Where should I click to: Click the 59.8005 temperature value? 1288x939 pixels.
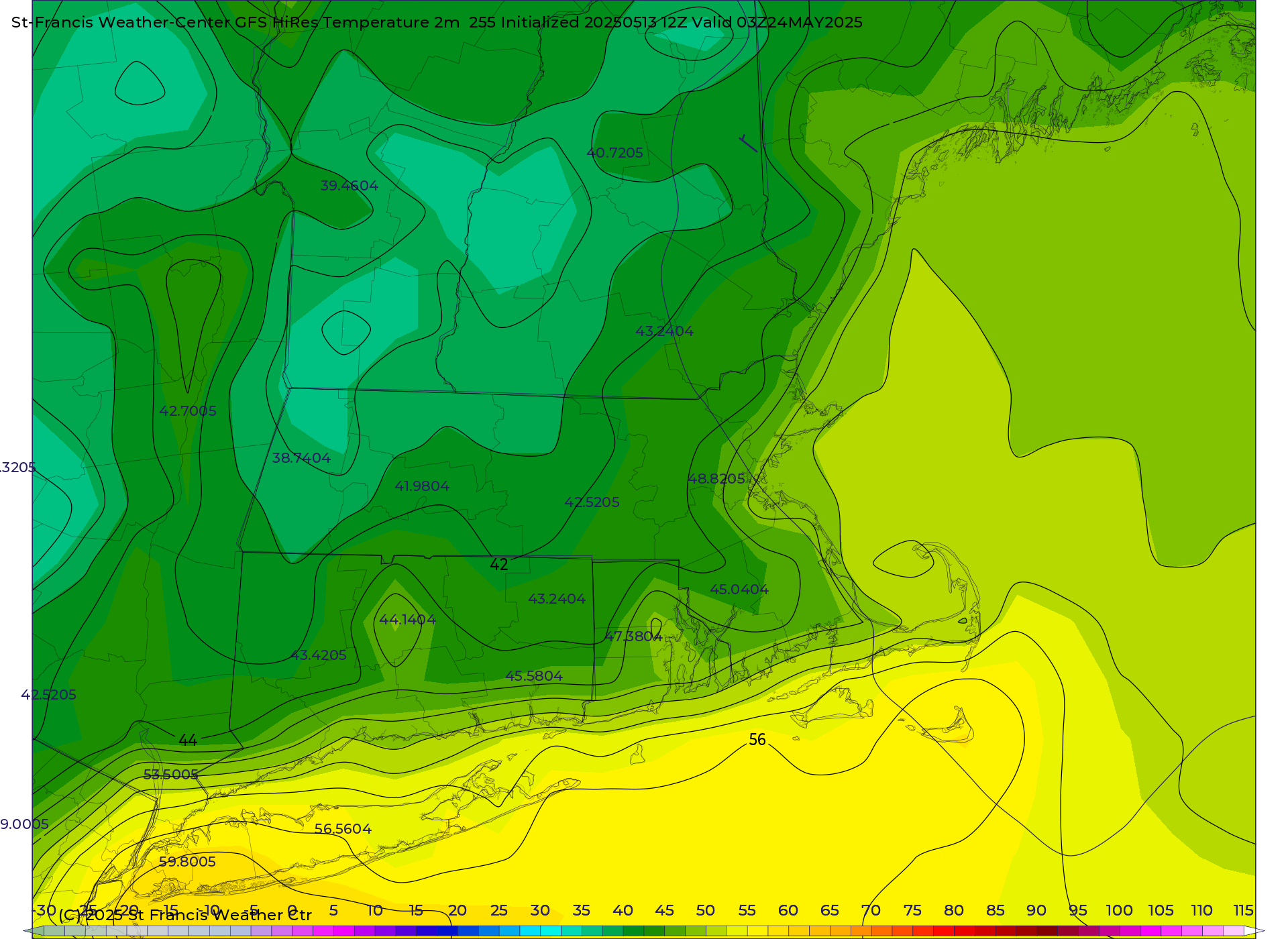point(187,862)
